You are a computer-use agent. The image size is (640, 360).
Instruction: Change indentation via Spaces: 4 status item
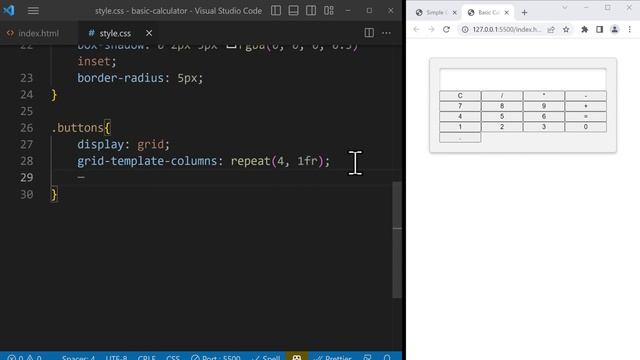coord(78,358)
